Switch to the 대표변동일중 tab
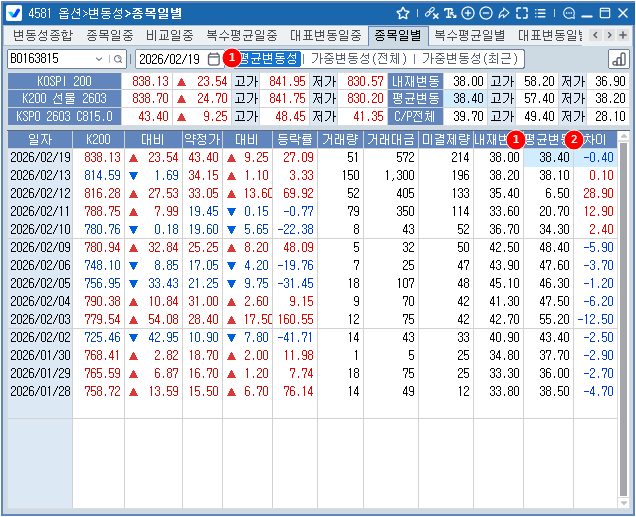 [326, 35]
